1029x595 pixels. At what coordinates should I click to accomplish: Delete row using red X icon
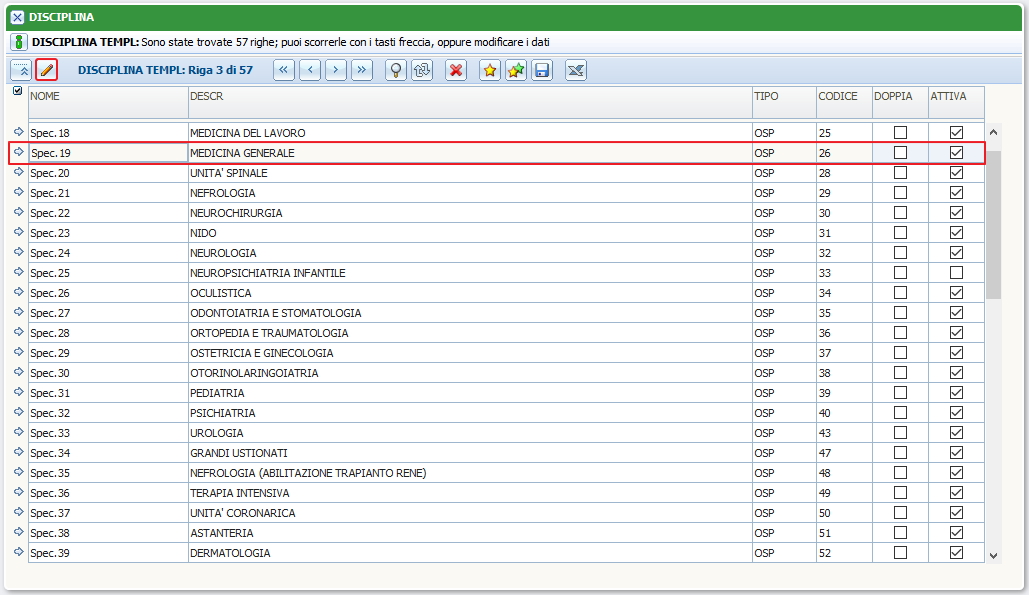click(456, 70)
